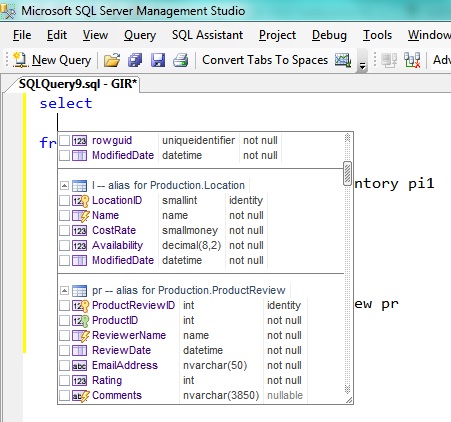
Task: Click the Comments indexed text column icon
Action: (80, 396)
